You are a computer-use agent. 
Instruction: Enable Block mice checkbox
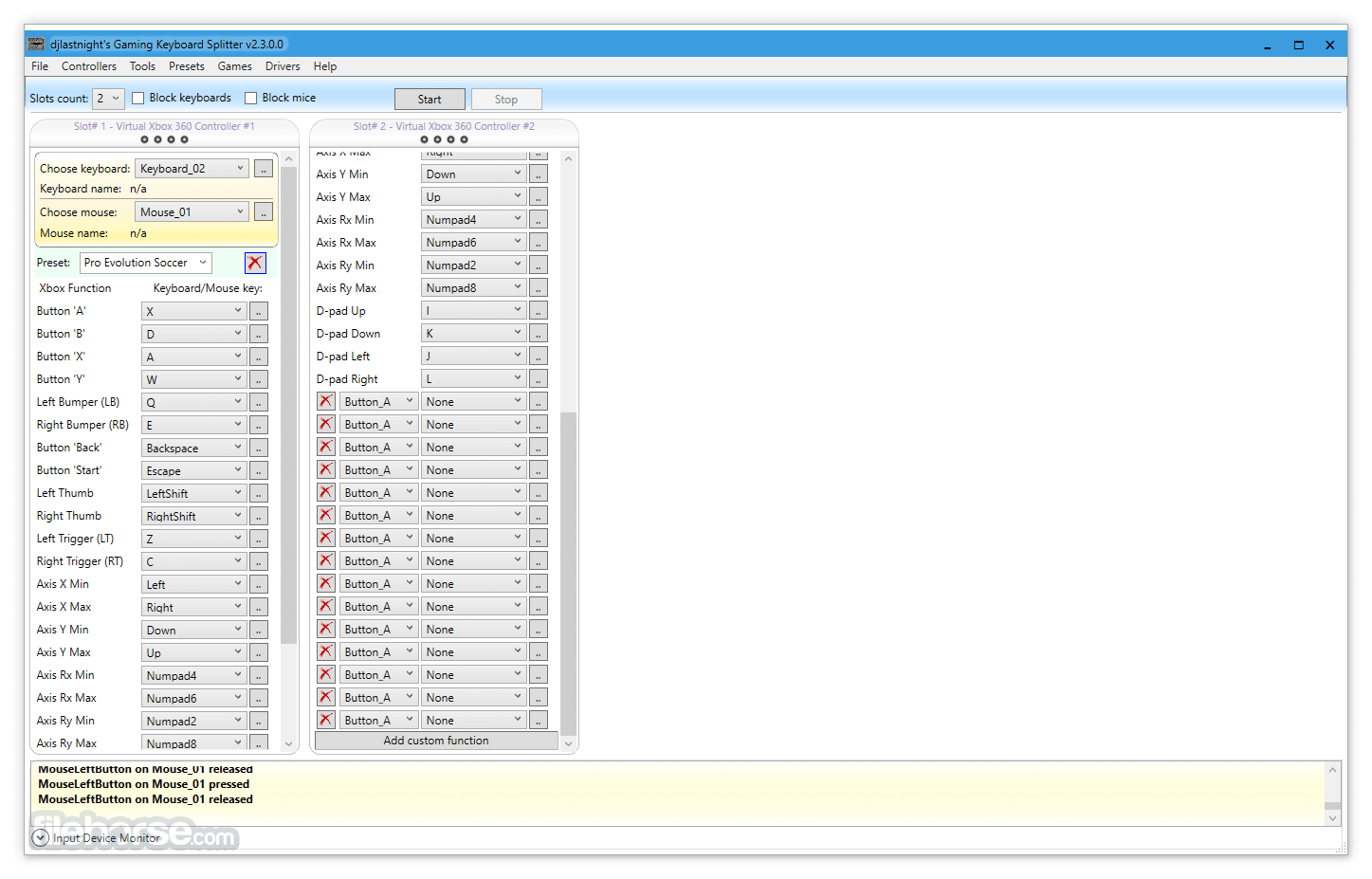(251, 98)
